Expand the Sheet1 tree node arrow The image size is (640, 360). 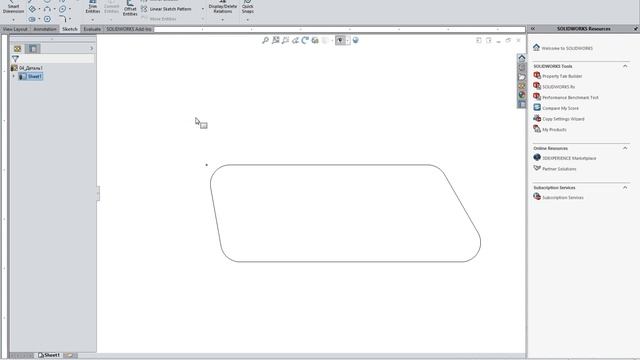(x=13, y=76)
